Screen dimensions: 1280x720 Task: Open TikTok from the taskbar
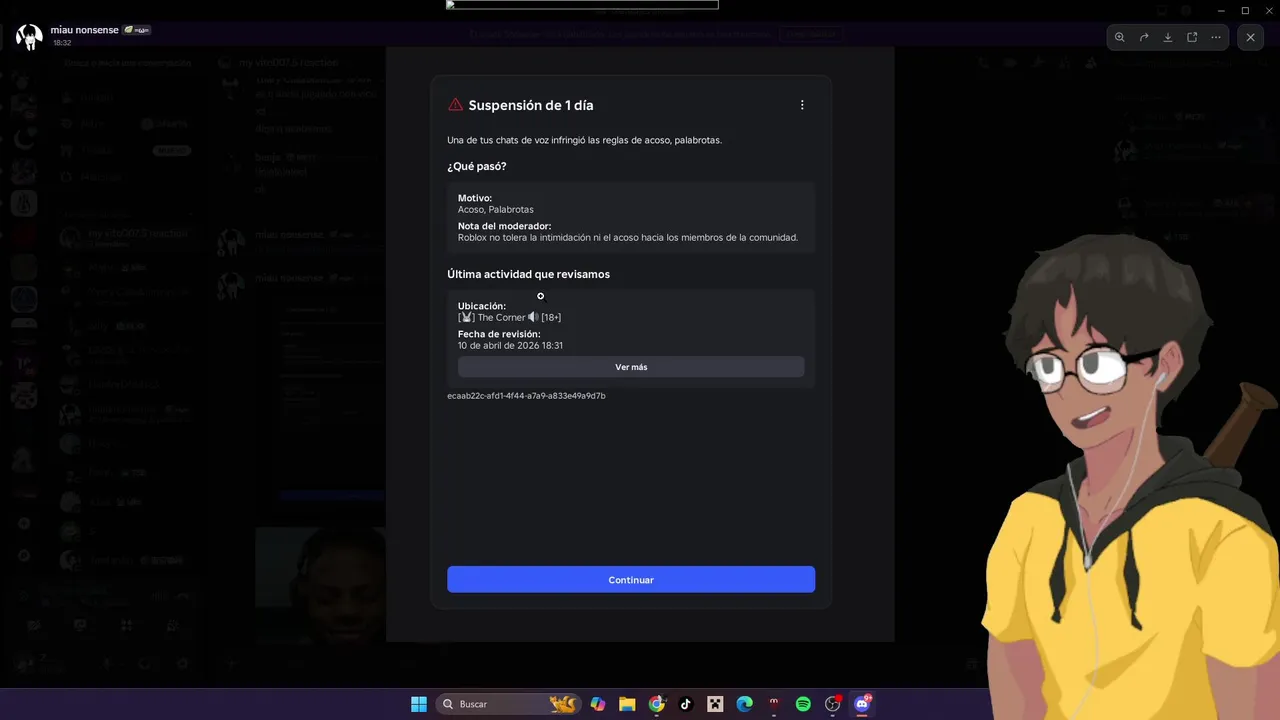pos(686,704)
